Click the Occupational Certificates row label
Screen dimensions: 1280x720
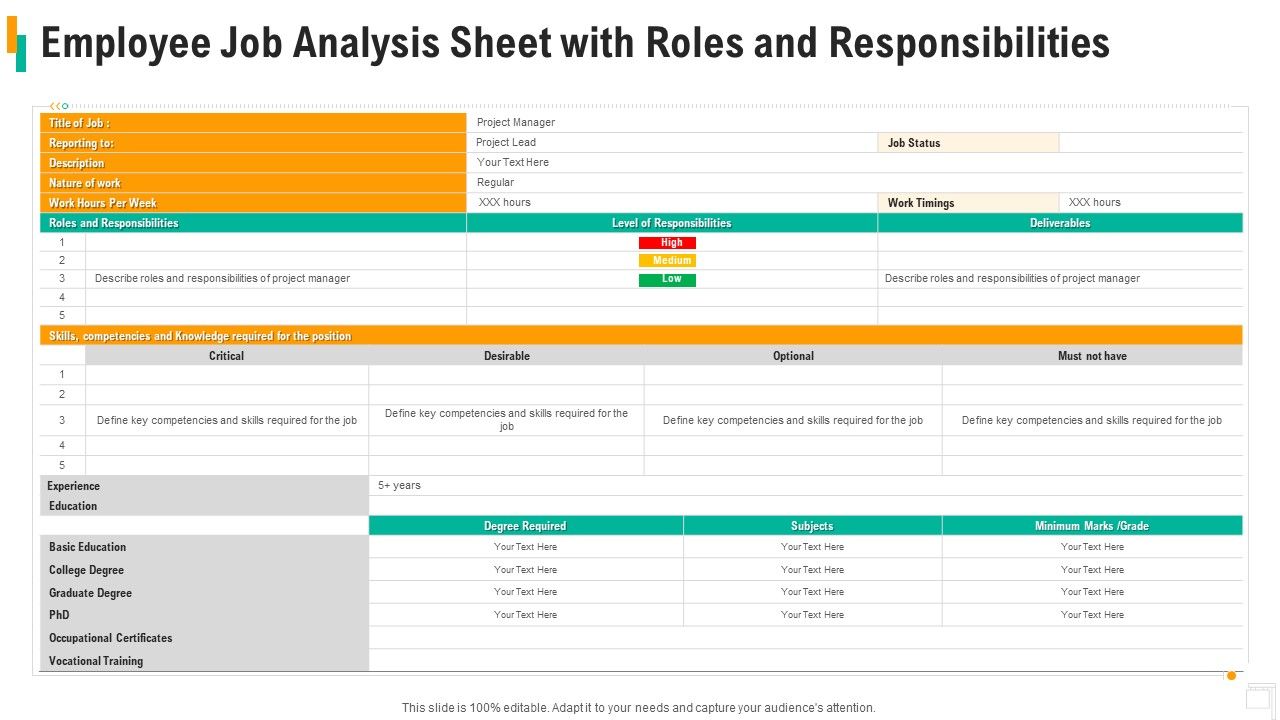[204, 638]
